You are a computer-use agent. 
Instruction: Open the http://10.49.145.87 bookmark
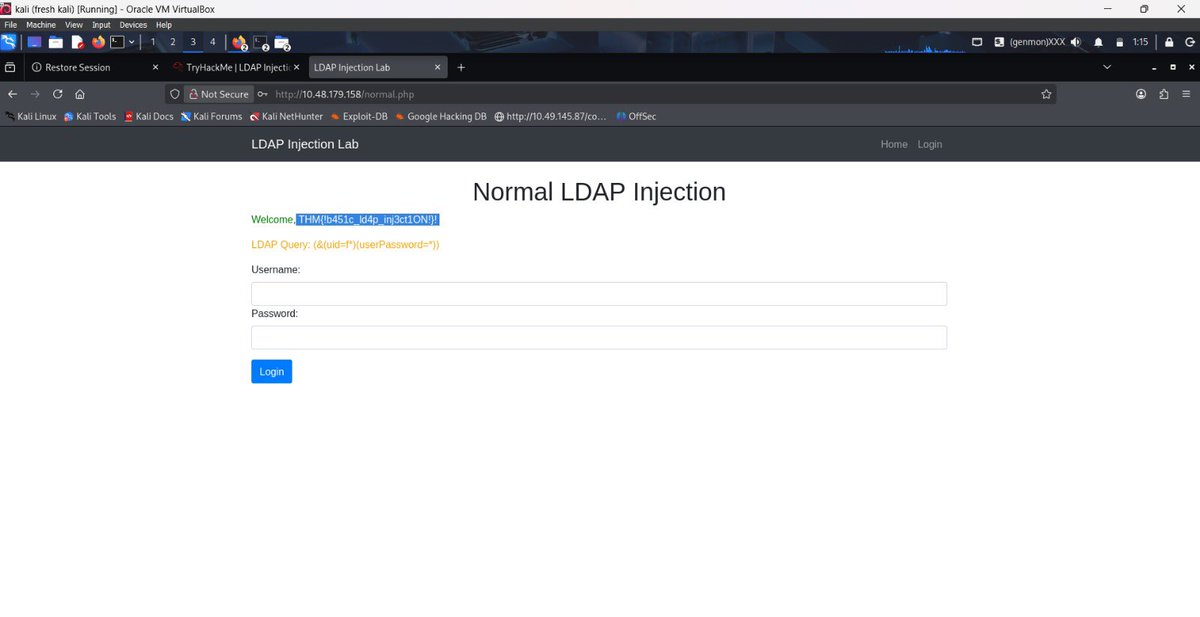click(550, 116)
